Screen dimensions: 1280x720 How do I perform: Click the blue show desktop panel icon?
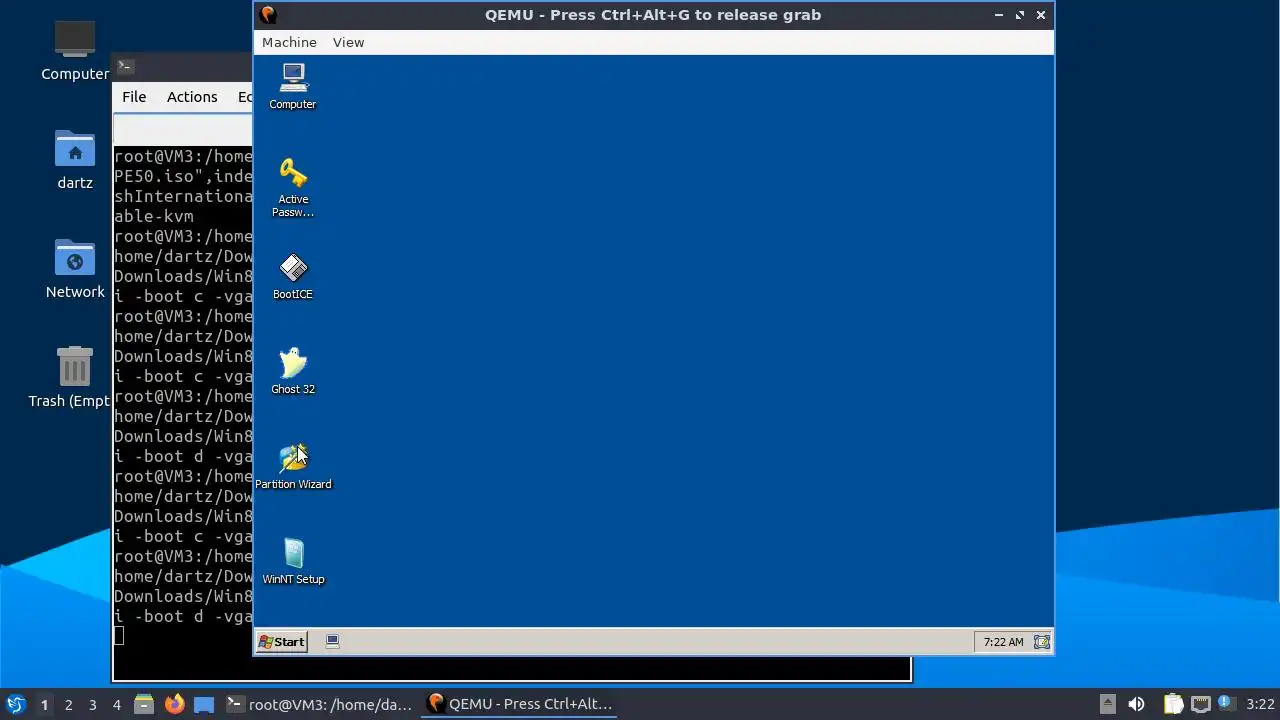point(204,704)
